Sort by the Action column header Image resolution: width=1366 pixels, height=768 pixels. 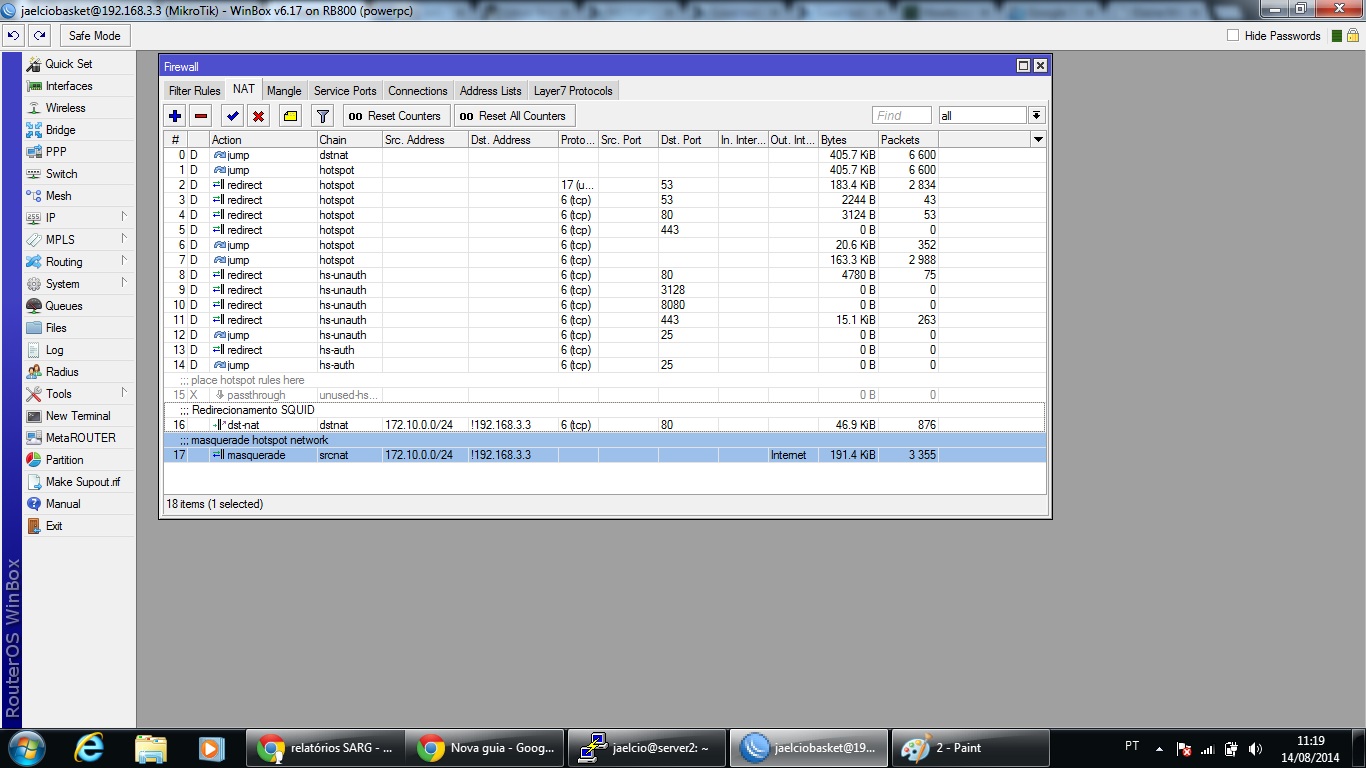263,140
